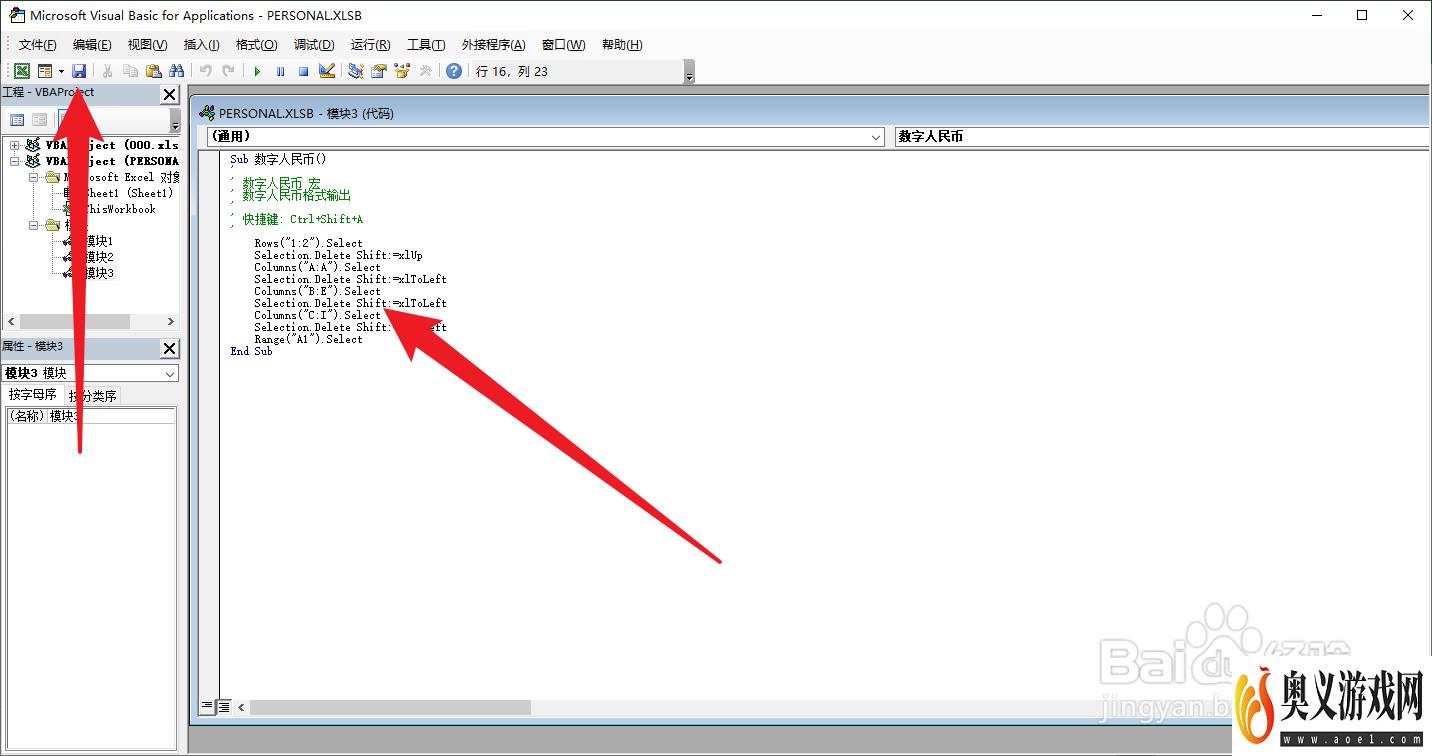
Task: Open Toolbox icon with wrench and hammer
Action: click(x=425, y=71)
